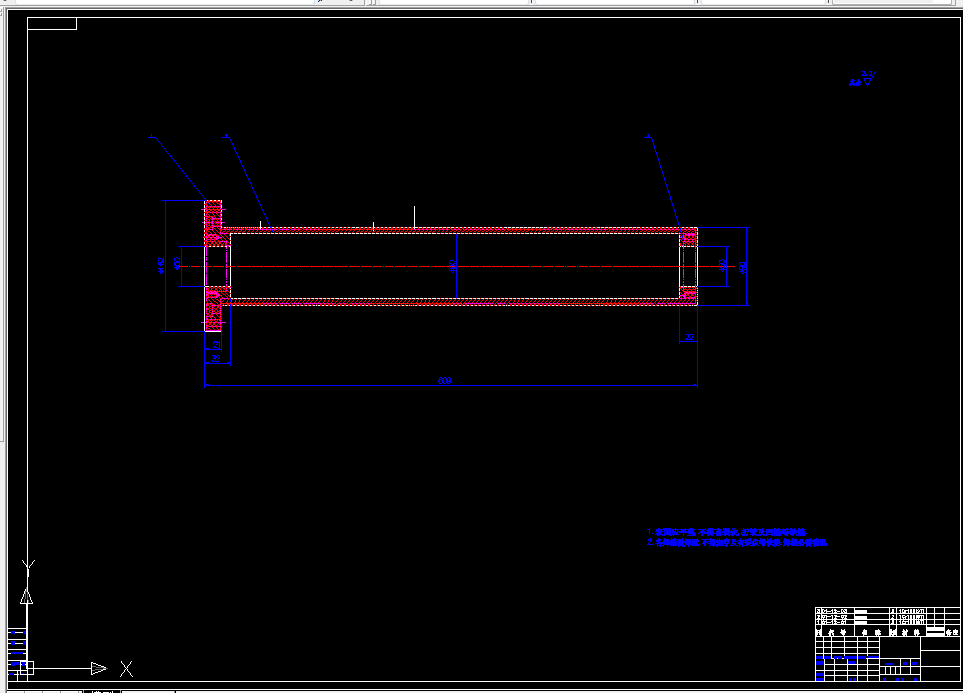The height and width of the screenshot is (693, 963).
Task: Click the UCS icon X axis label
Action: tap(127, 669)
